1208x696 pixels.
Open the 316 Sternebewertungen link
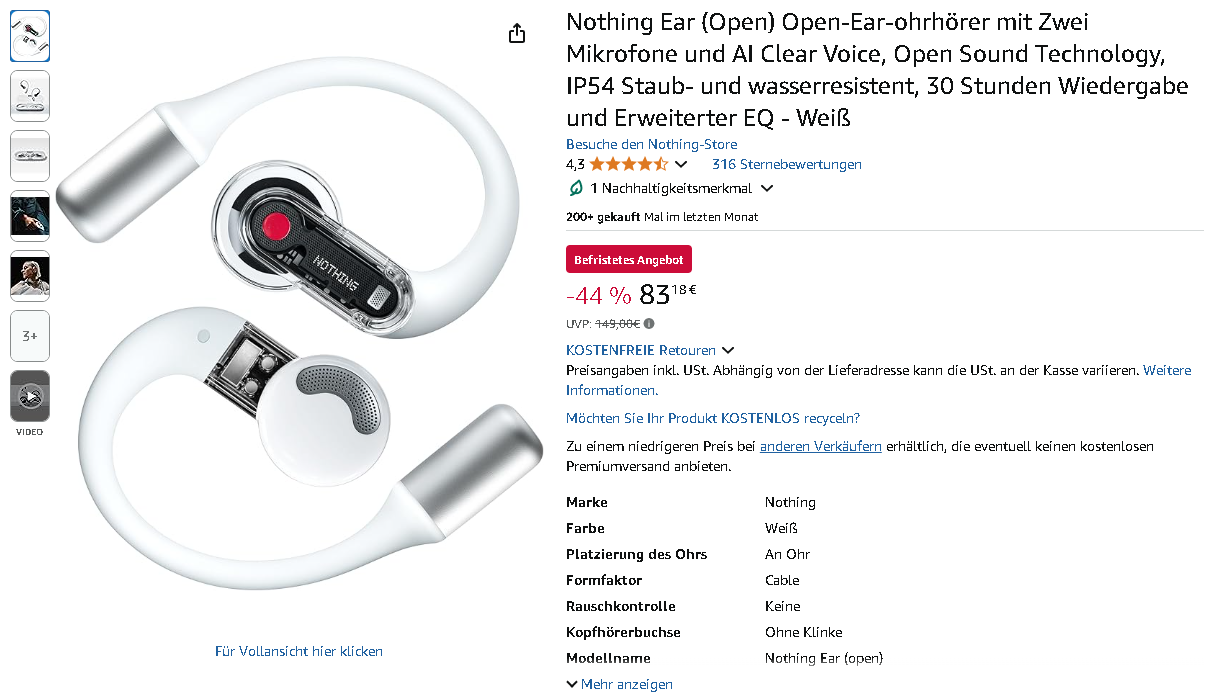(786, 164)
